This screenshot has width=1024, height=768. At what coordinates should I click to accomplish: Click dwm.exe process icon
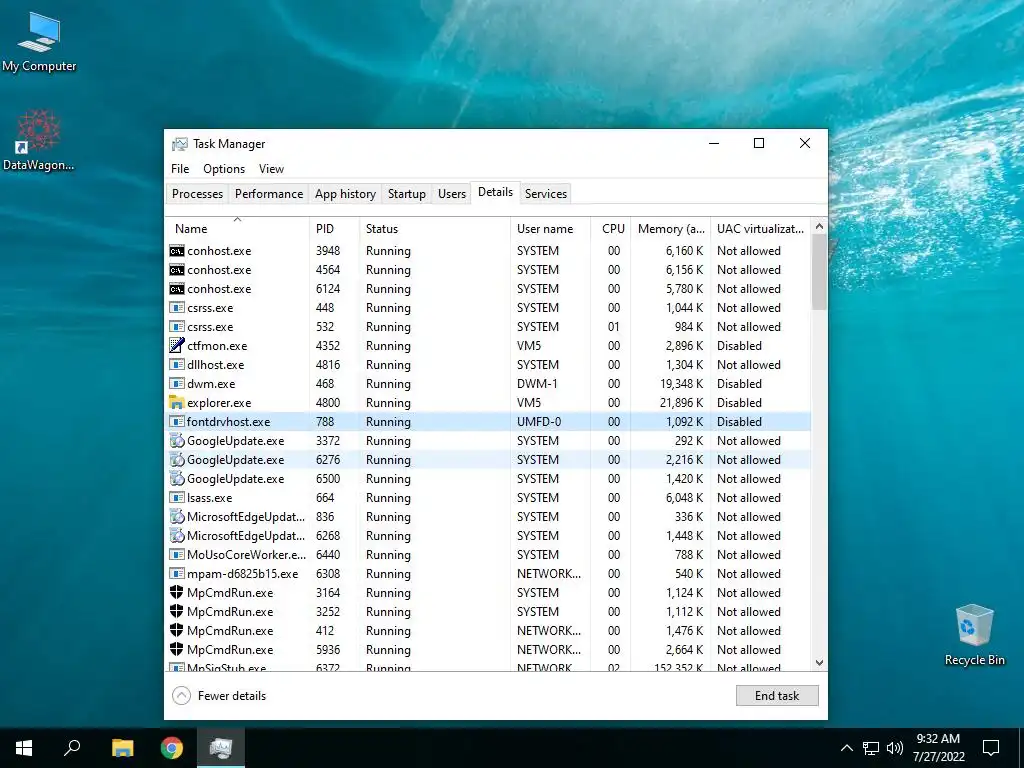click(x=176, y=383)
